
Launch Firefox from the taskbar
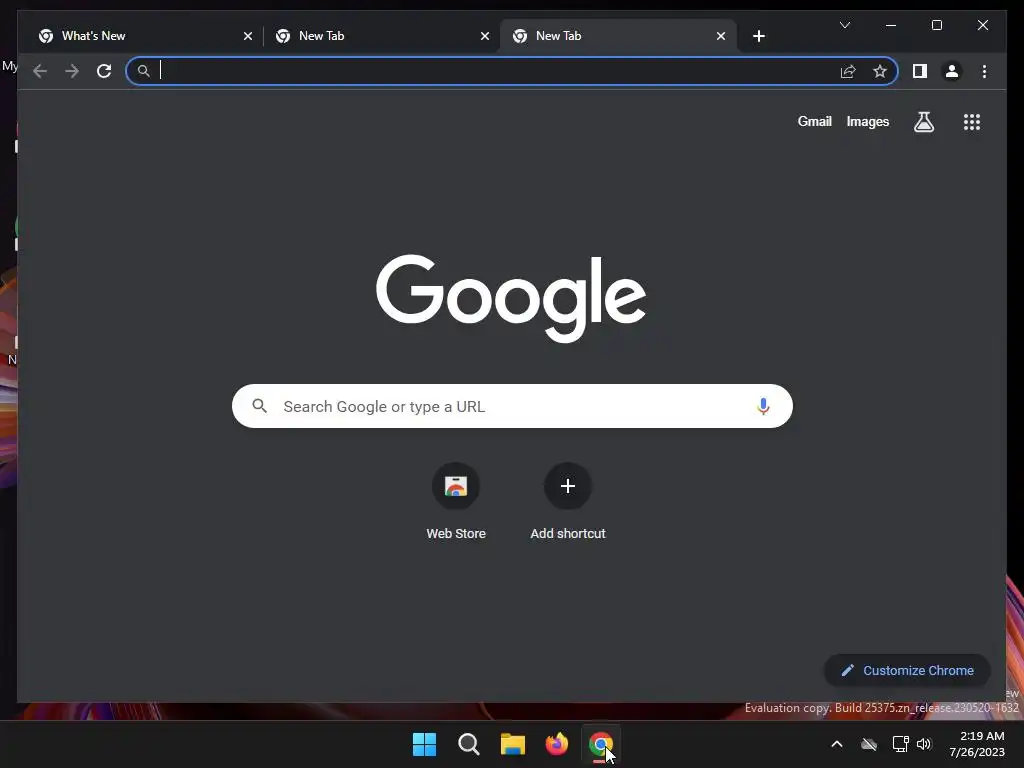coord(556,744)
